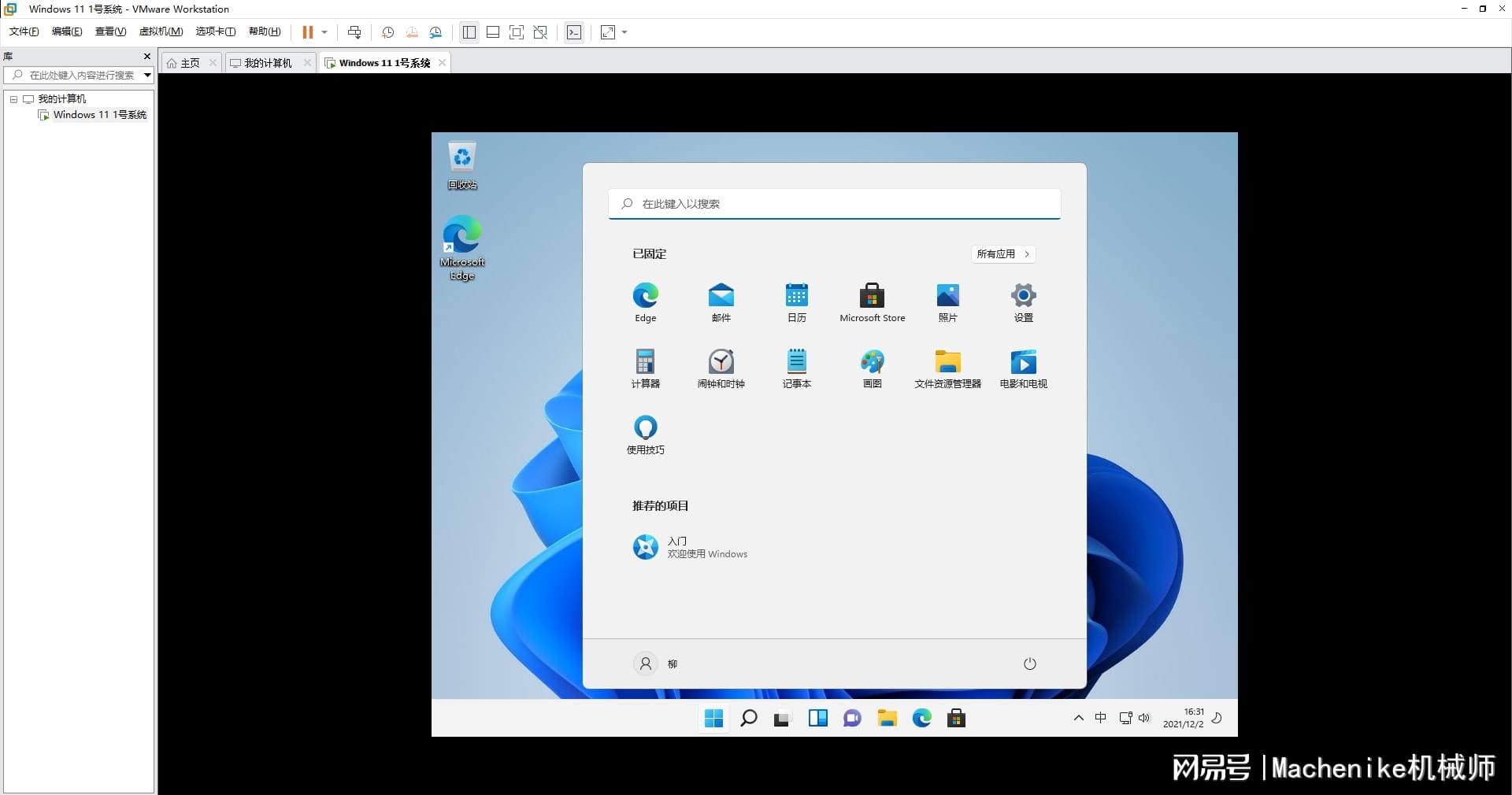Close the 库 library panel

coord(147,56)
